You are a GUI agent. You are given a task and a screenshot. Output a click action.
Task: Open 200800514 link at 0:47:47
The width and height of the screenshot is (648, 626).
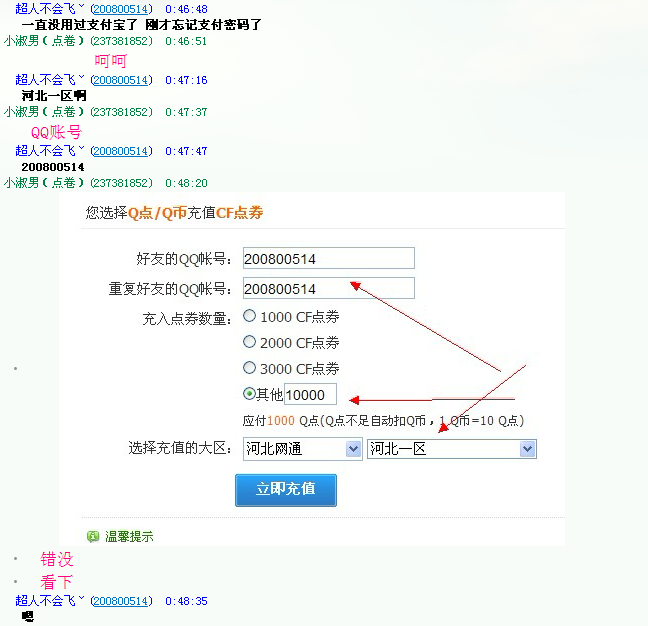point(121,151)
